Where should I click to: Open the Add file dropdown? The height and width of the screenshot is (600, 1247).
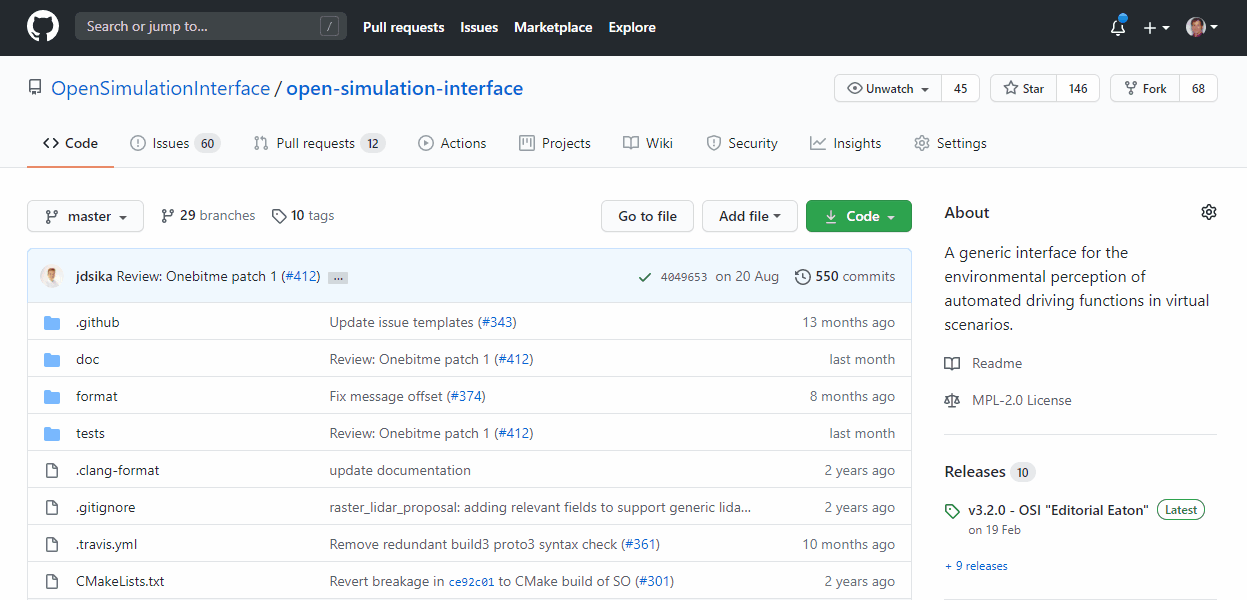[750, 216]
